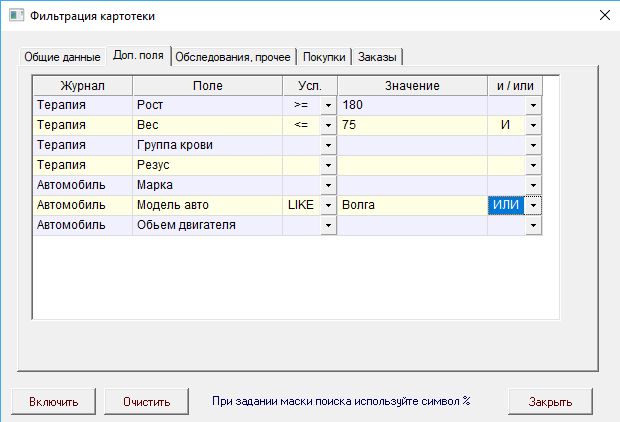Click the и / или column header
Viewport: 620px width, 422px height.
tap(515, 86)
